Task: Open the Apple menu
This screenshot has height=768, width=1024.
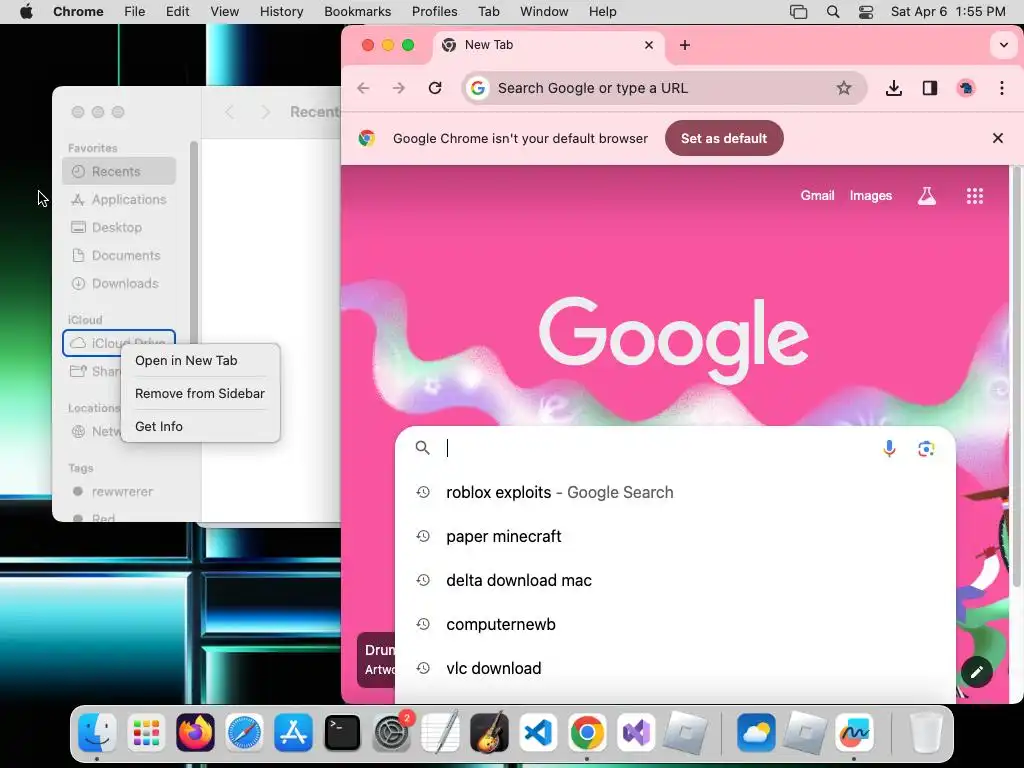Action: point(26,12)
